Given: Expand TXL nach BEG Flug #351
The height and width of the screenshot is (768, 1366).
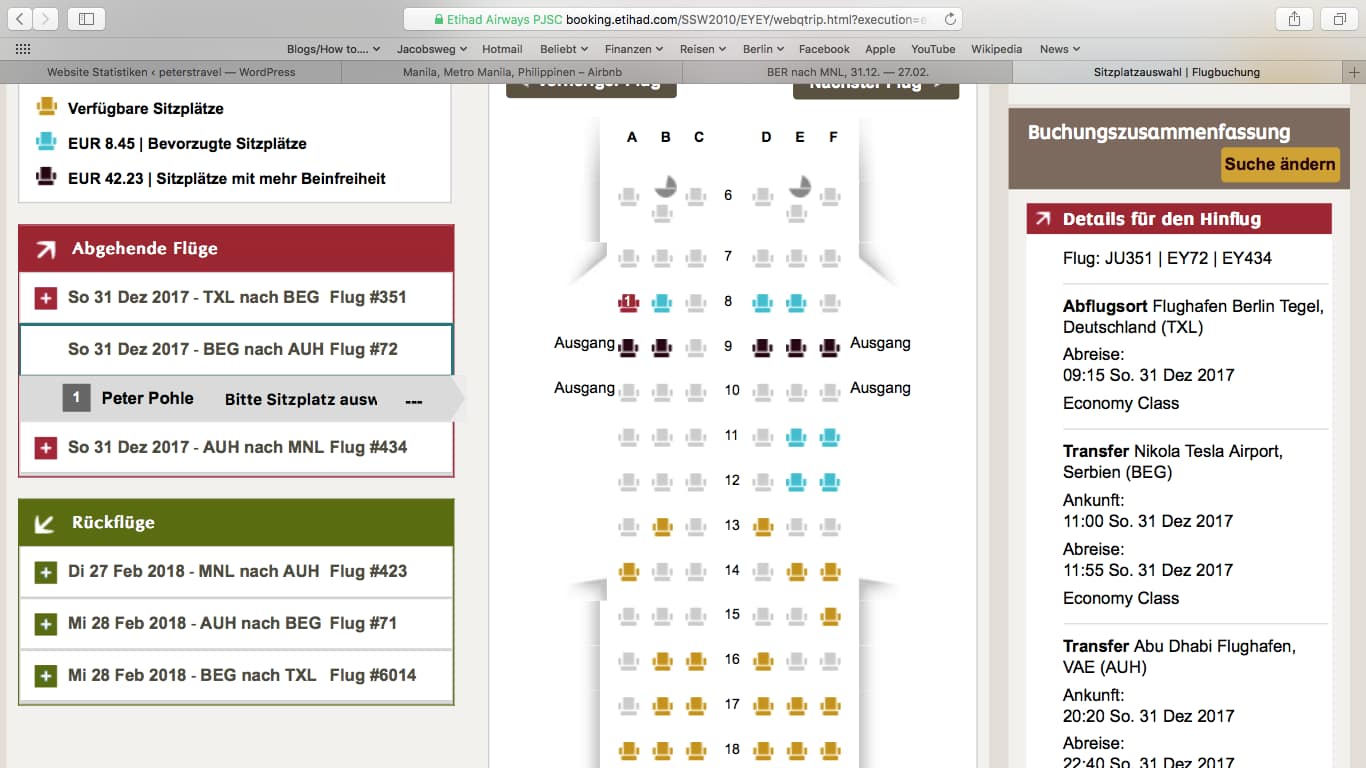Looking at the screenshot, I should click(45, 298).
